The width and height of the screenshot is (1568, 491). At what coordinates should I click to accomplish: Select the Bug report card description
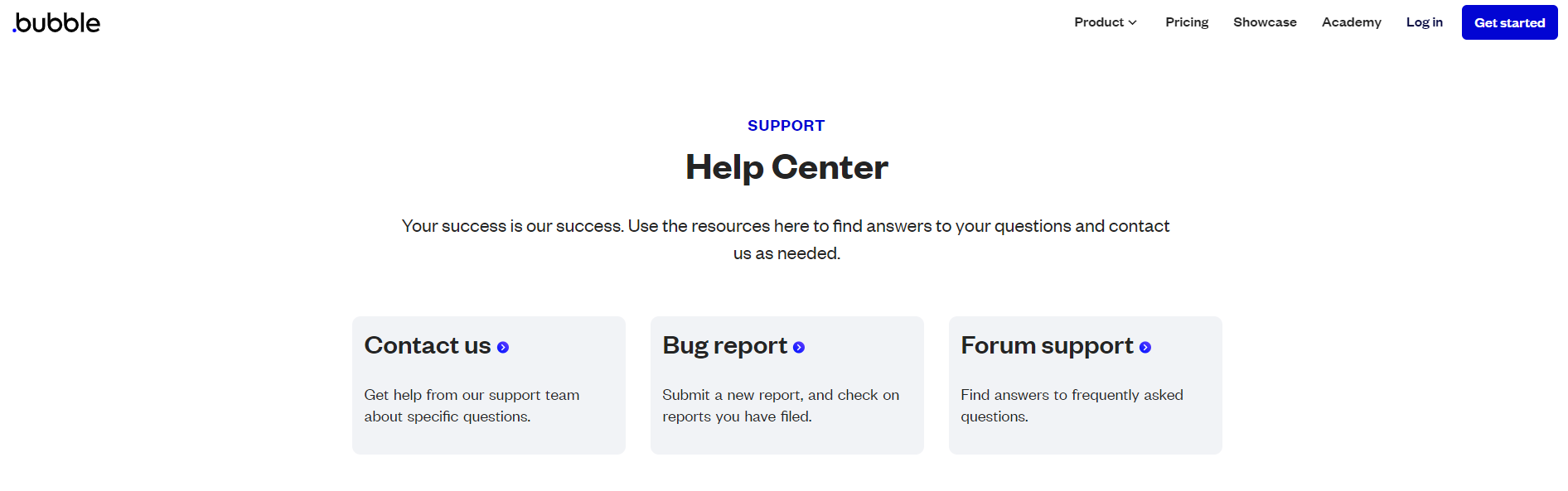pyautogui.click(x=781, y=406)
